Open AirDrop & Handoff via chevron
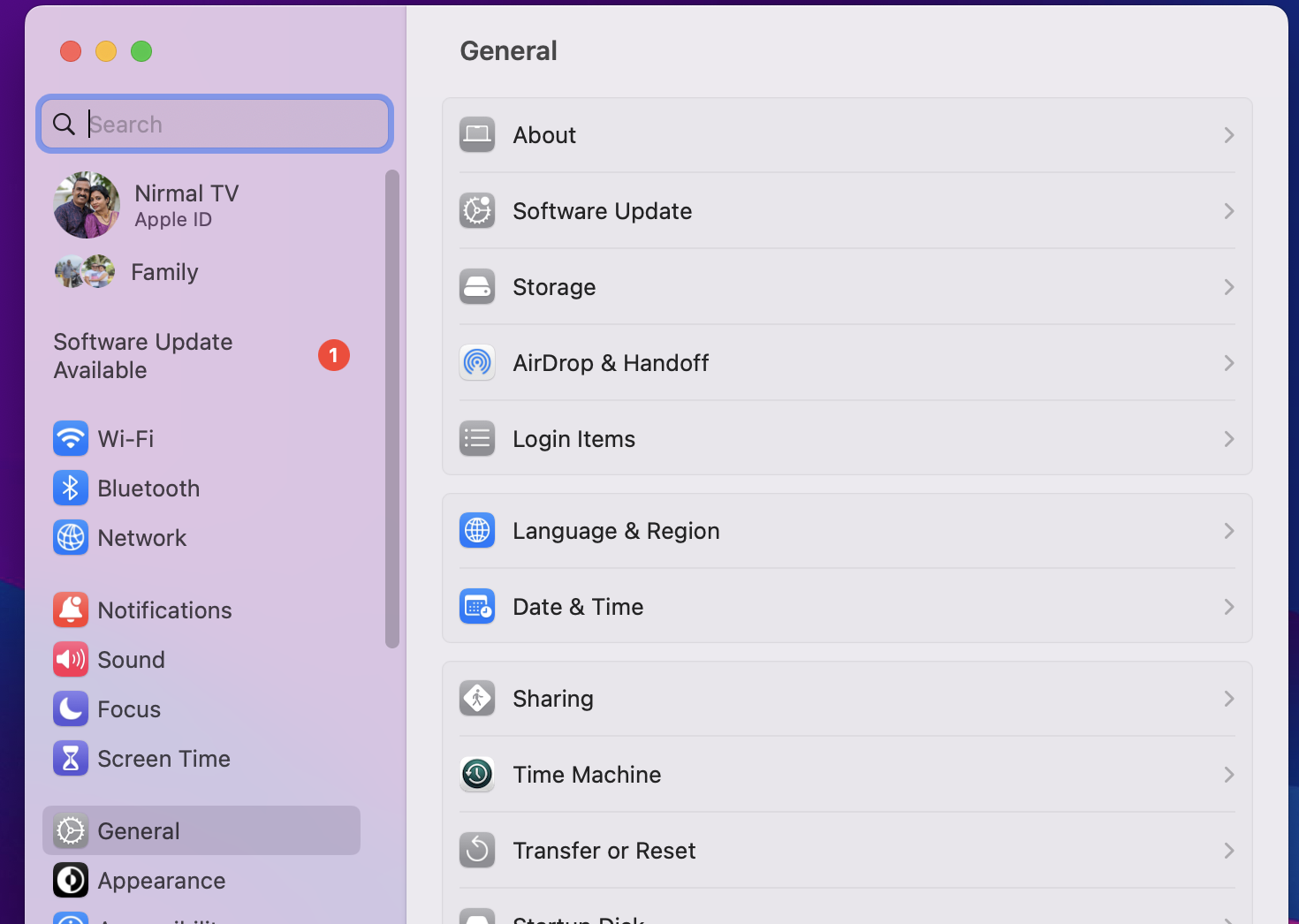This screenshot has width=1299, height=924. pyautogui.click(x=1229, y=363)
